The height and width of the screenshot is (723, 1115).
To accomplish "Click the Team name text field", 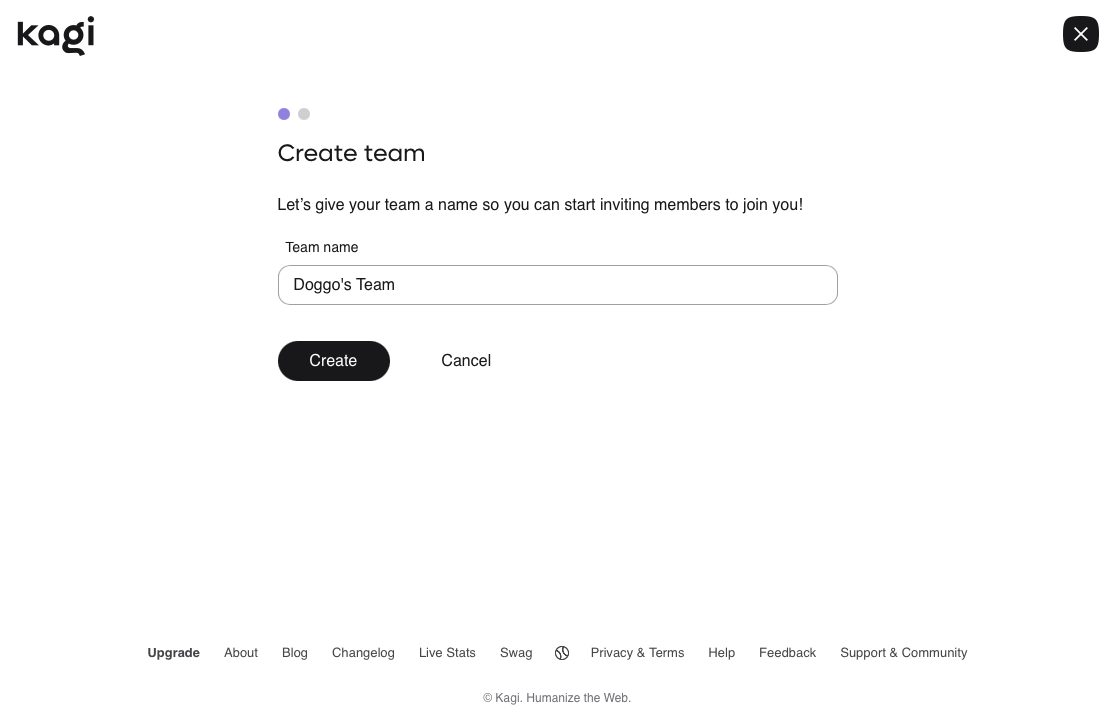I will click(557, 285).
